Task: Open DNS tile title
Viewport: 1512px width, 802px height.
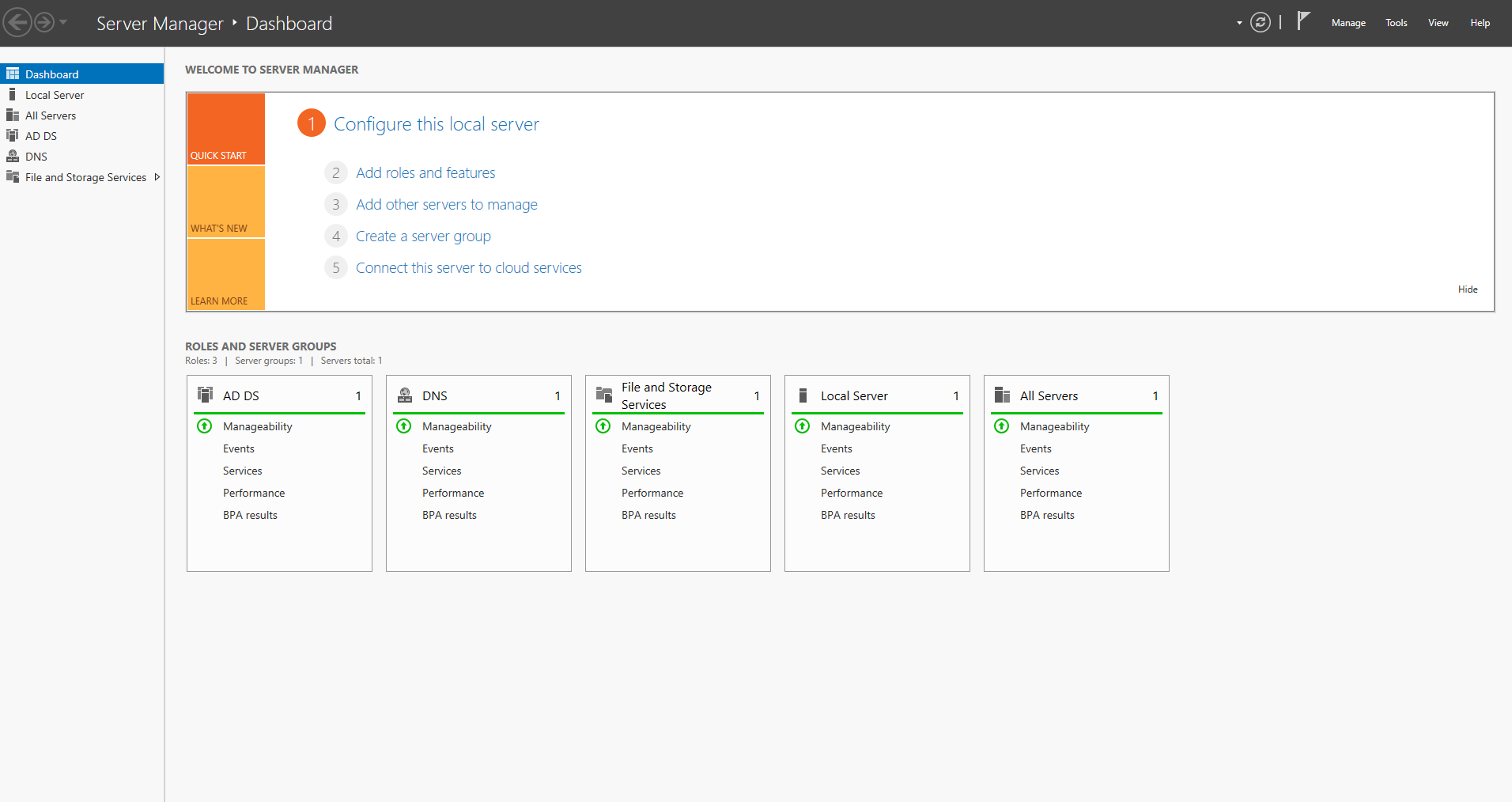Action: click(435, 395)
